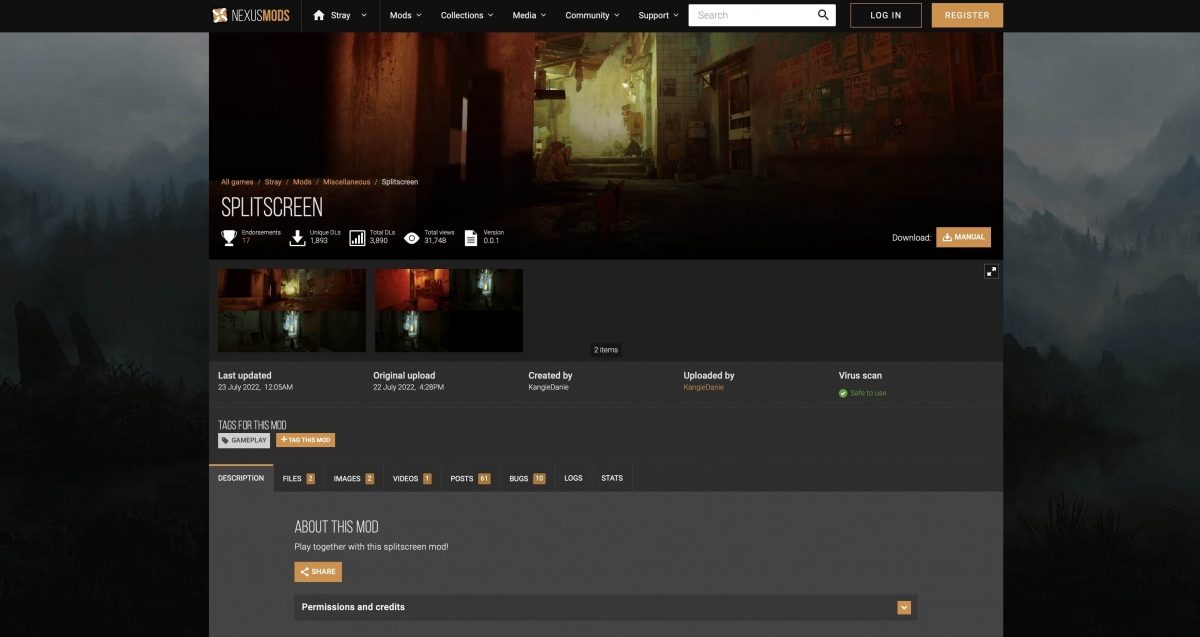
Task: Open the first mod screenshot thumbnail
Action: [x=292, y=310]
